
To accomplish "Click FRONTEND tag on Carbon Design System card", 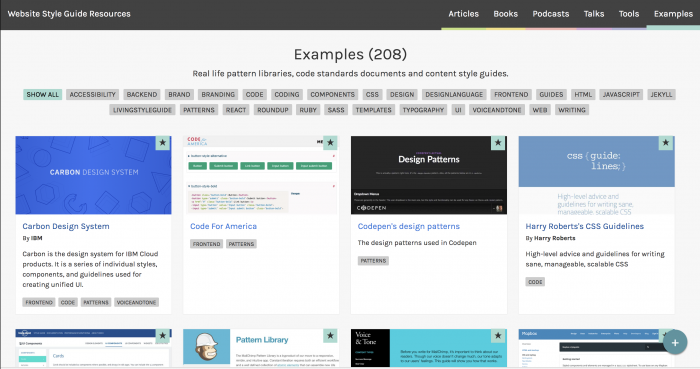I will pos(39,303).
